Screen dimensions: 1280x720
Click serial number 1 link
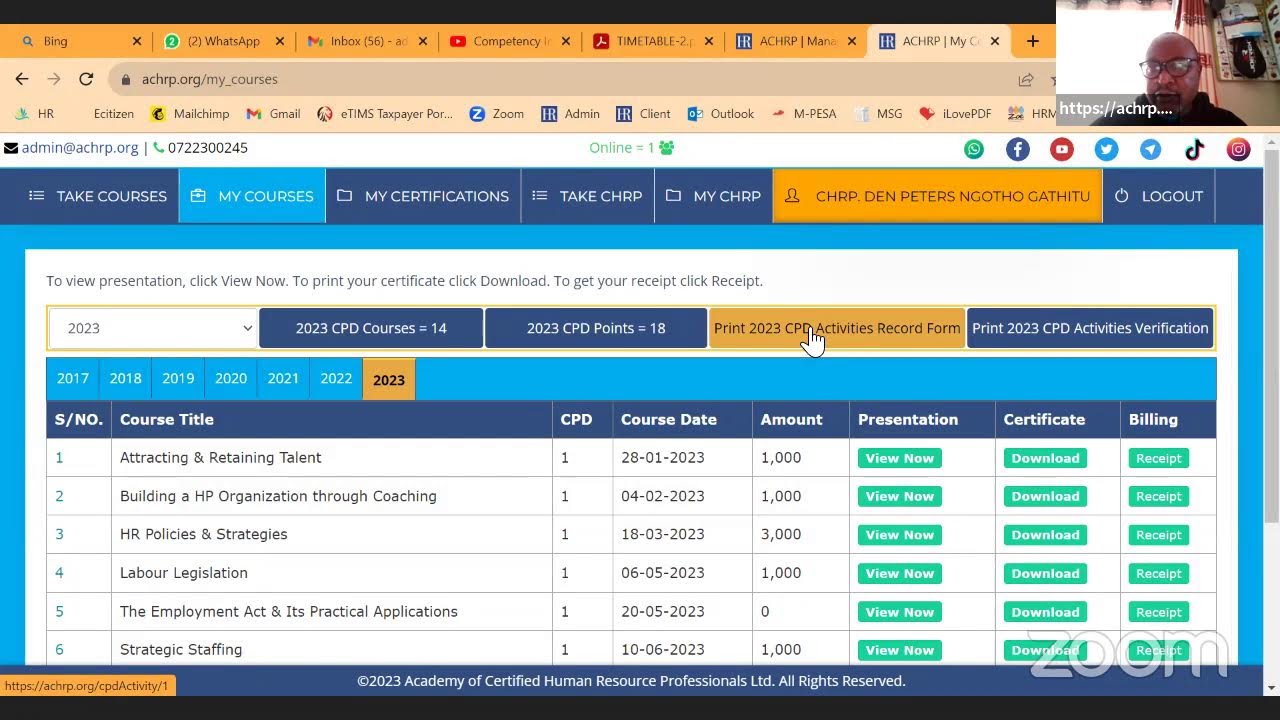pos(59,457)
